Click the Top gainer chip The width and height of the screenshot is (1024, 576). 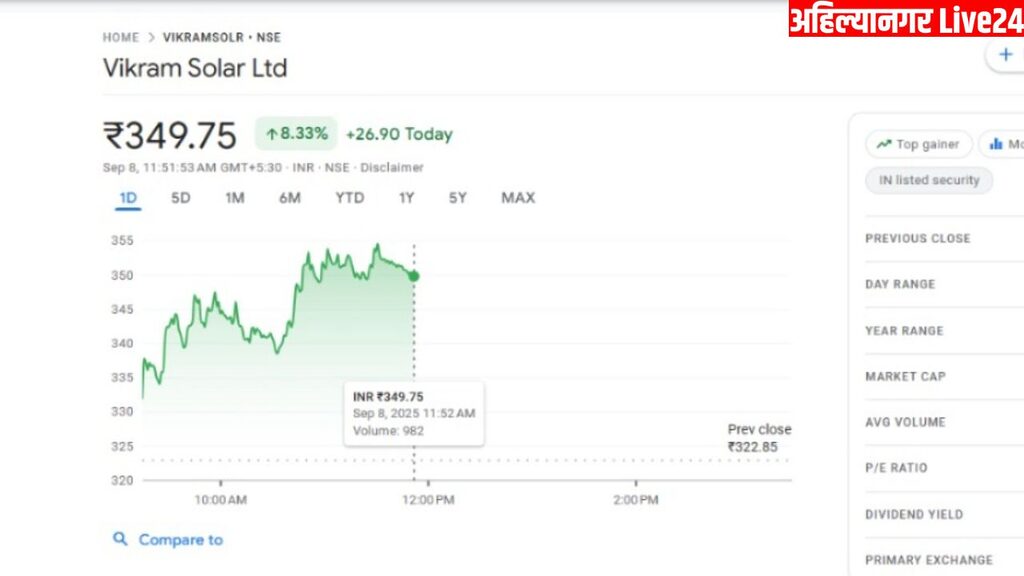point(918,145)
